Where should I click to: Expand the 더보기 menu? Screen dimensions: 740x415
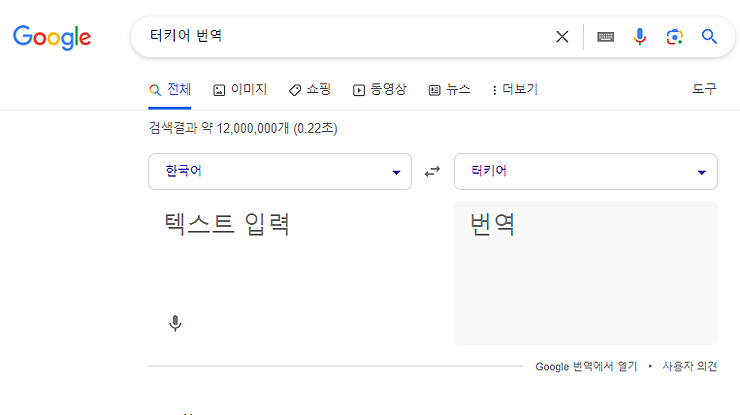coord(515,89)
